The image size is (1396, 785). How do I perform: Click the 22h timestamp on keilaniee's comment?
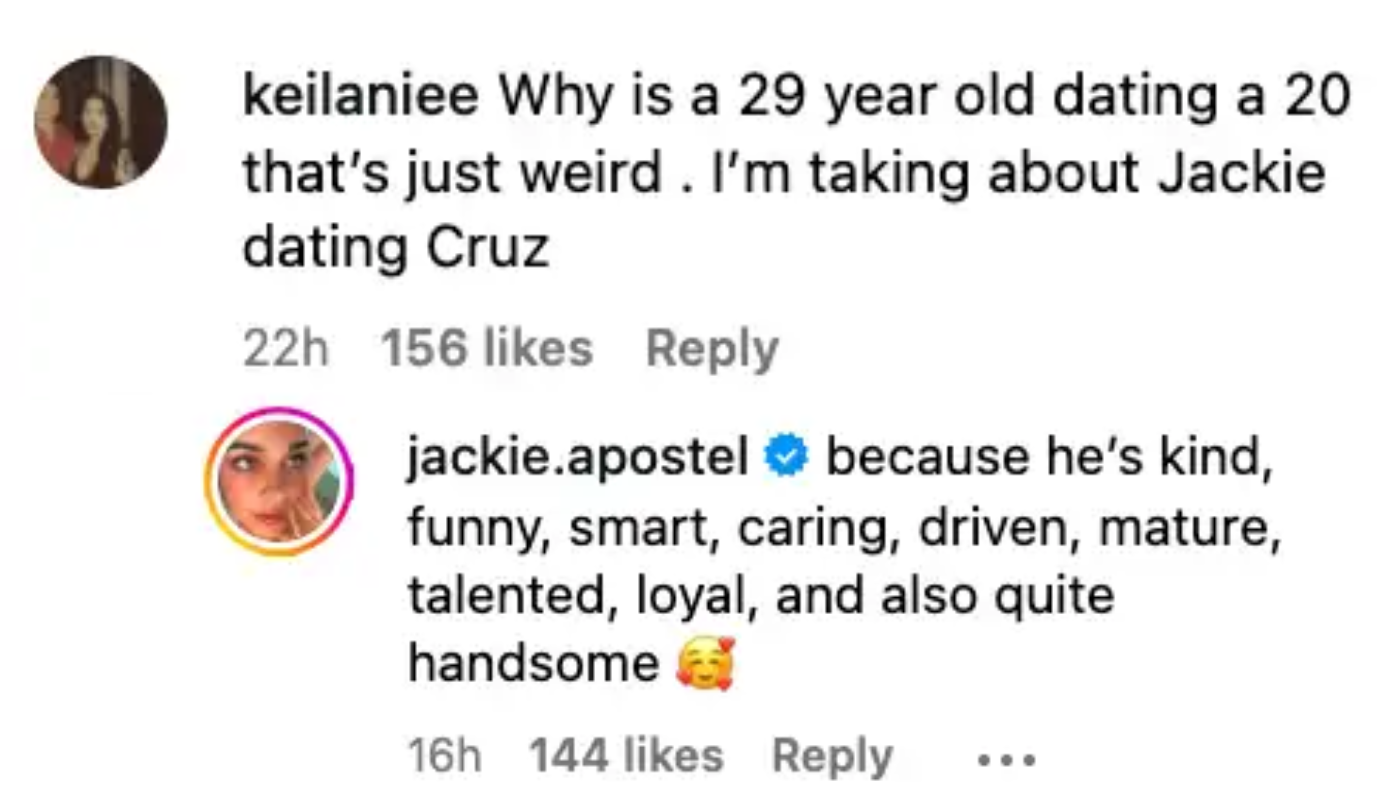coord(286,348)
